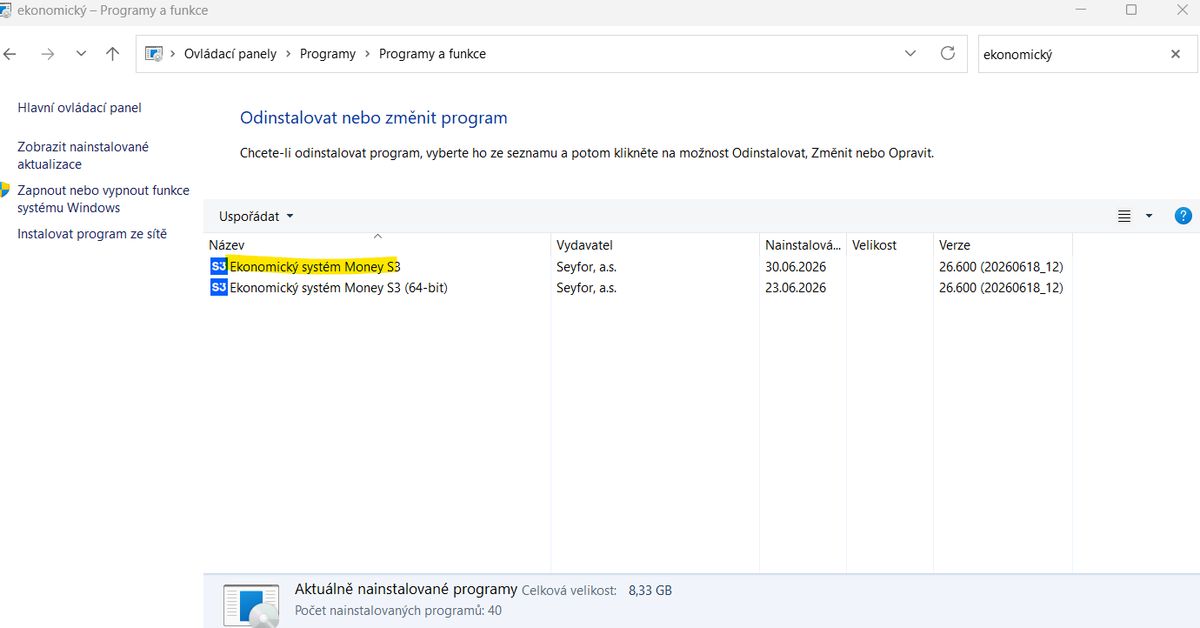This screenshot has height=628, width=1200.
Task: Click S3 icon of Money S3 (64-bit) entry
Action: click(x=219, y=287)
